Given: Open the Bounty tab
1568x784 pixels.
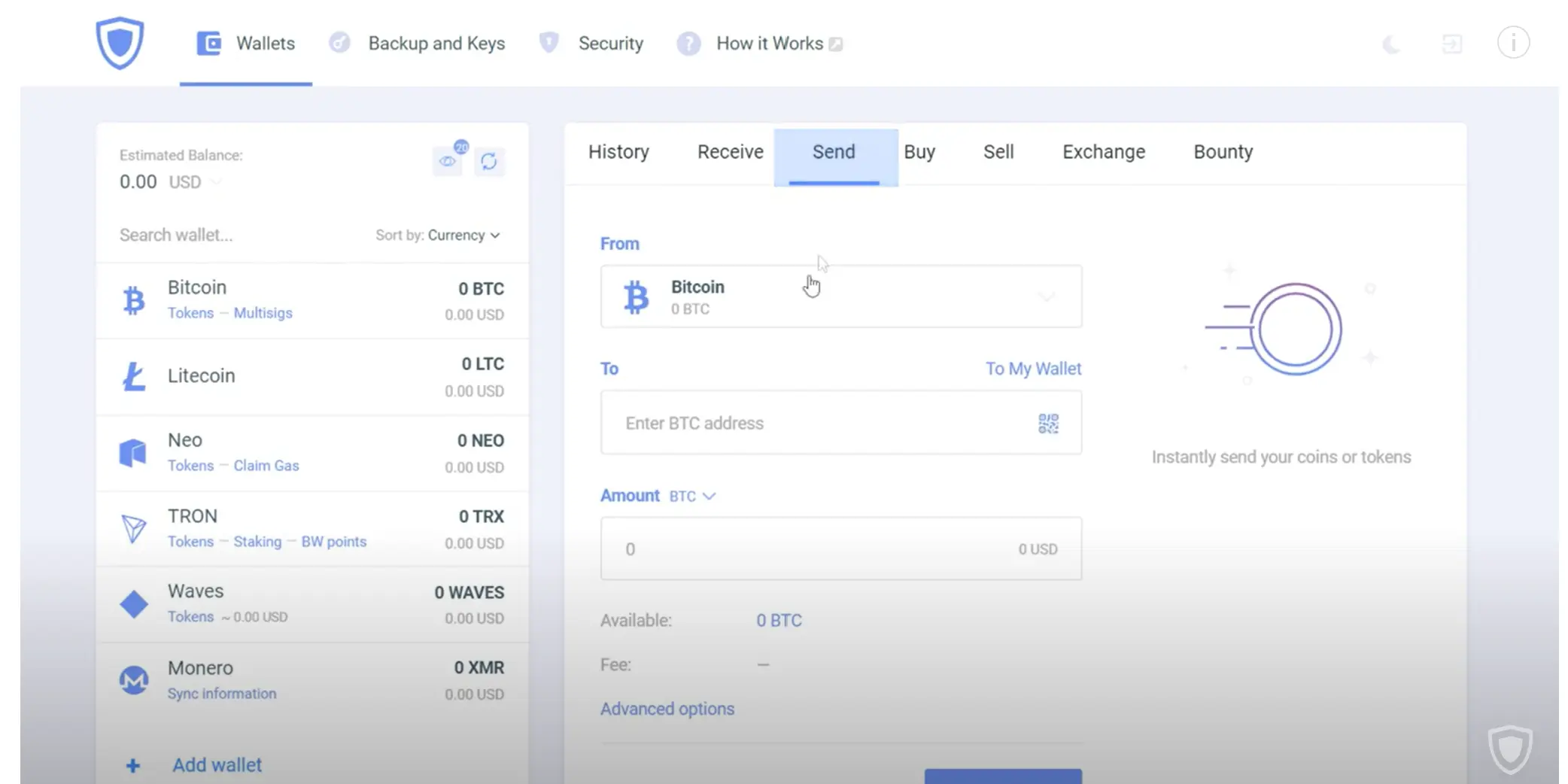Looking at the screenshot, I should coord(1223,152).
